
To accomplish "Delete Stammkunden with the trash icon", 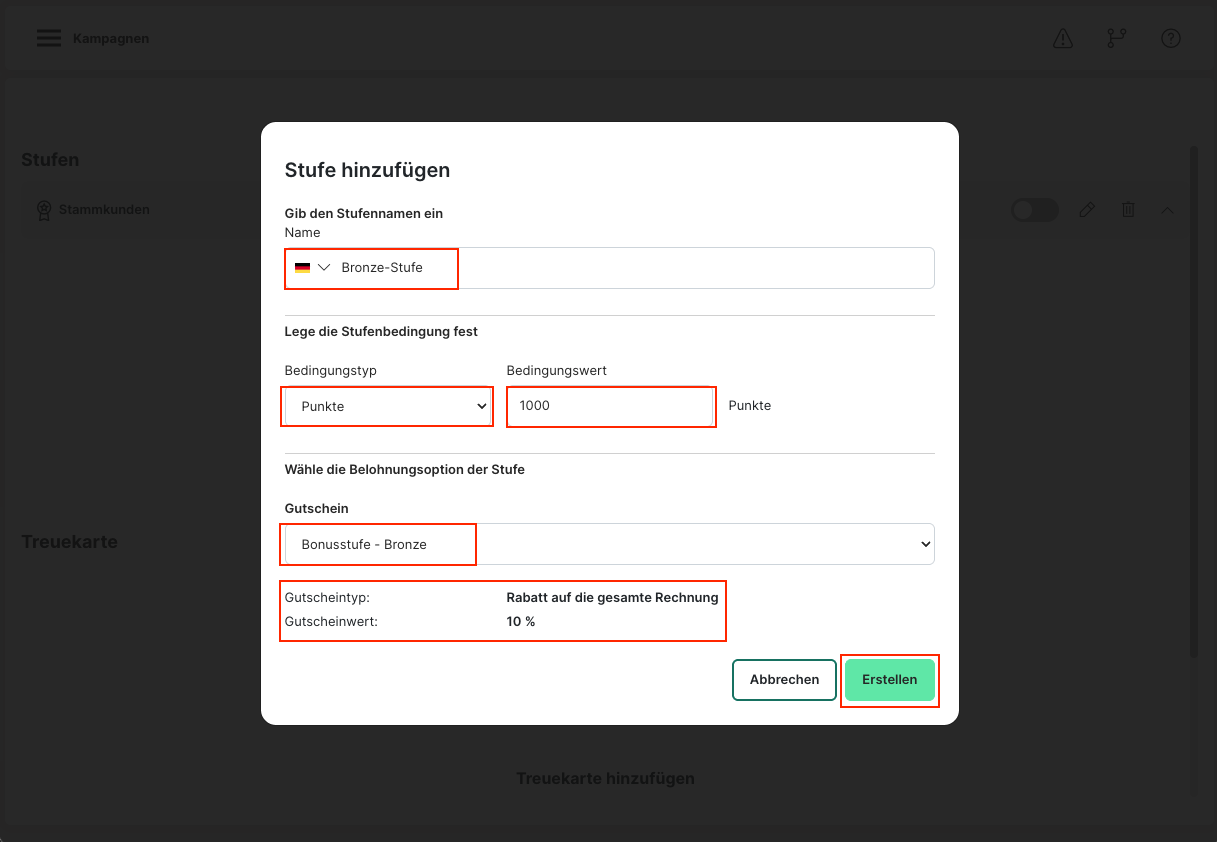I will [1128, 210].
